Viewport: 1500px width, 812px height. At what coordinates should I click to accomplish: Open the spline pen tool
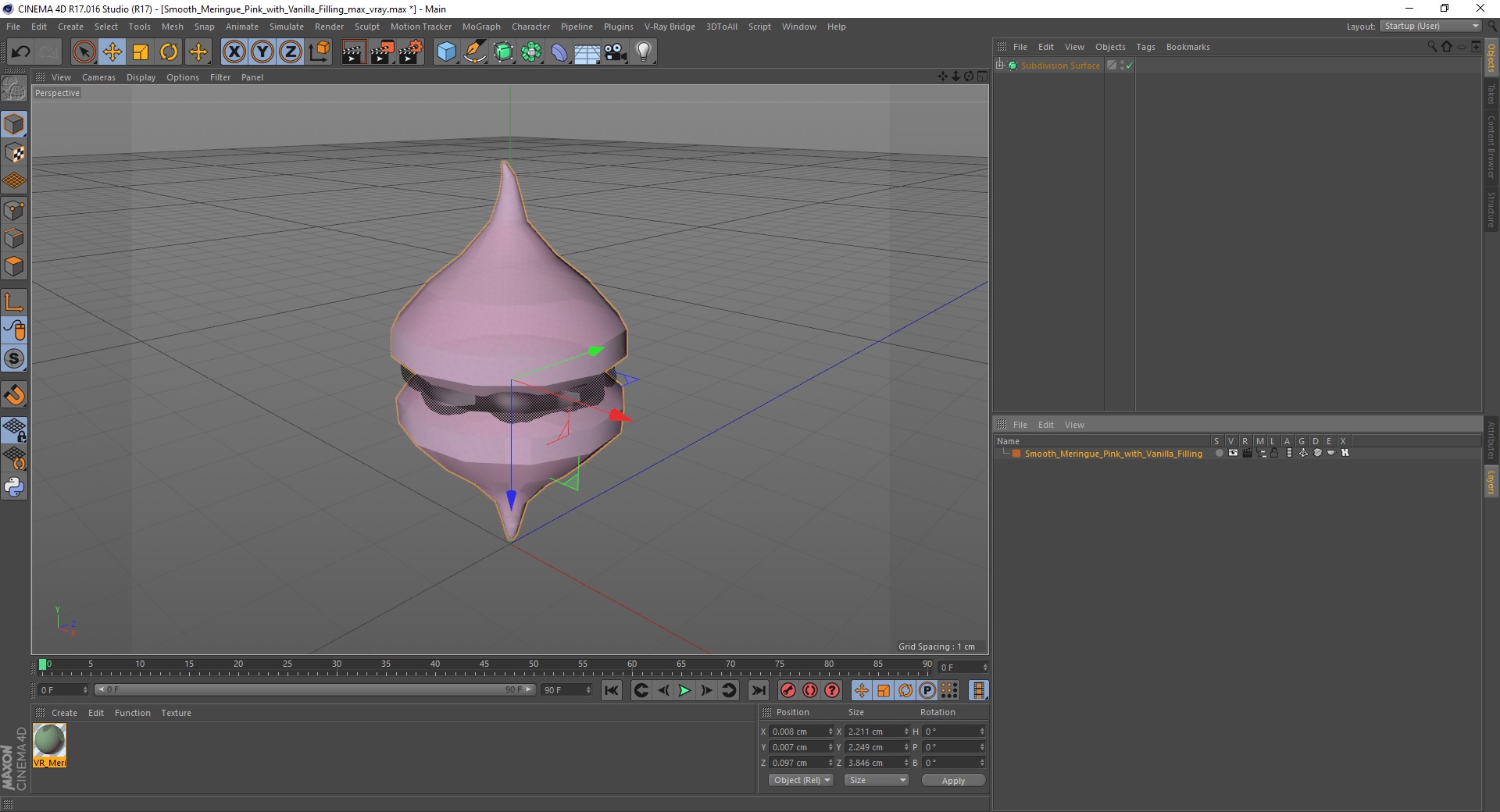coord(474,52)
